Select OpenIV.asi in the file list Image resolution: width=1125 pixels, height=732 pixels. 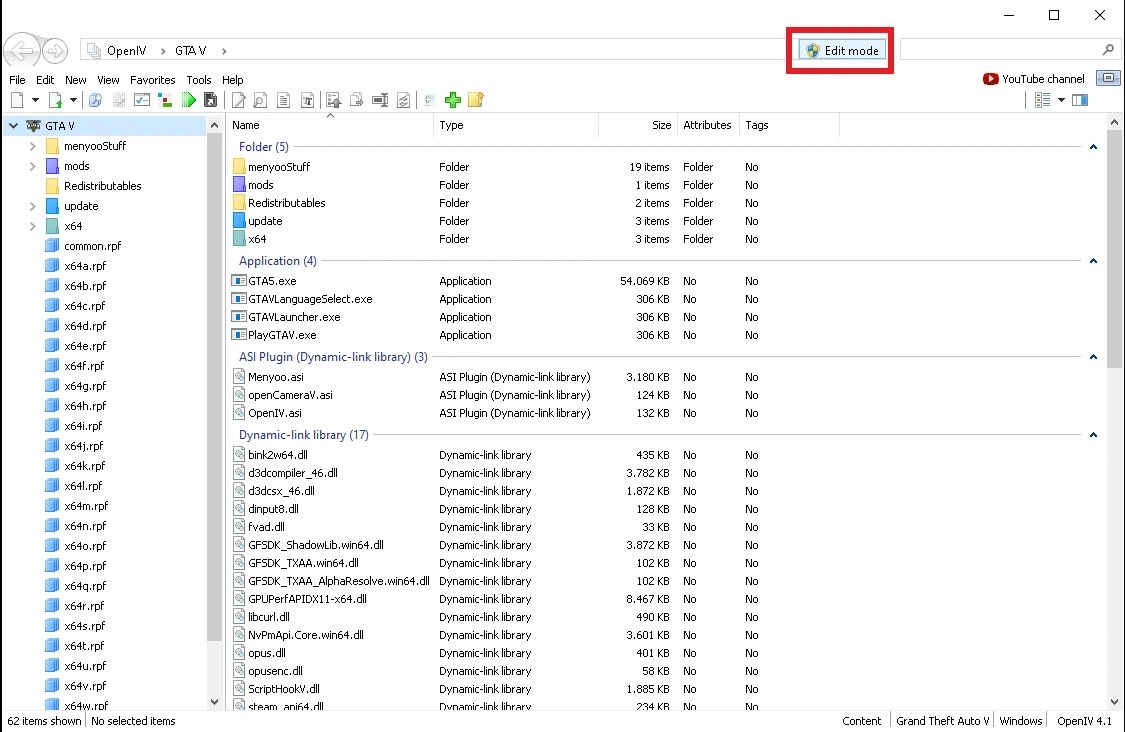click(x=274, y=413)
